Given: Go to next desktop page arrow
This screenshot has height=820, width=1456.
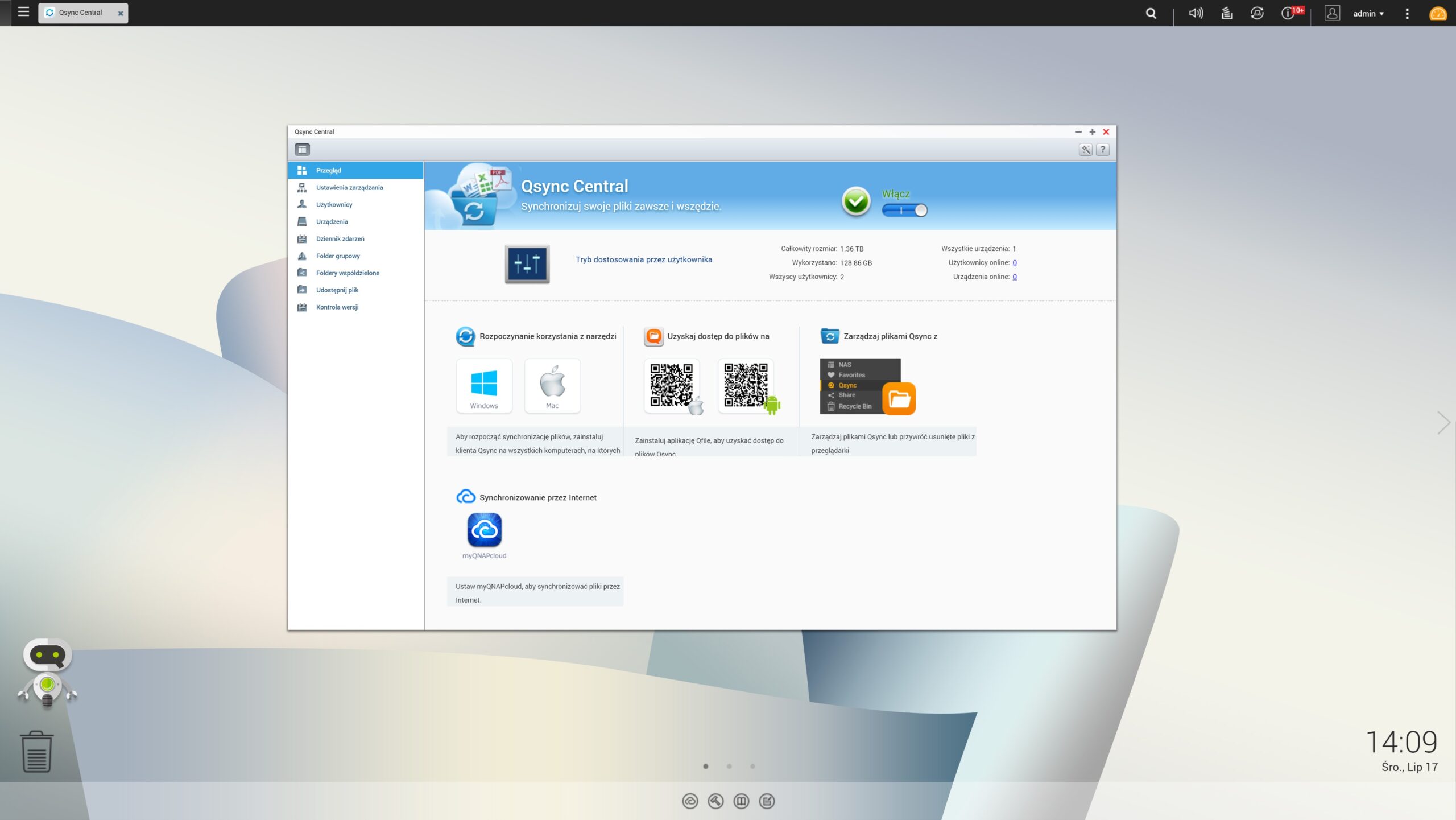Looking at the screenshot, I should pos(1443,422).
